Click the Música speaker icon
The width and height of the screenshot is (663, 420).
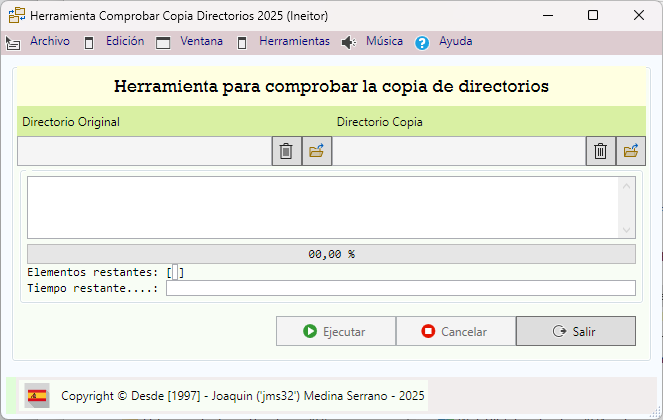[349, 42]
